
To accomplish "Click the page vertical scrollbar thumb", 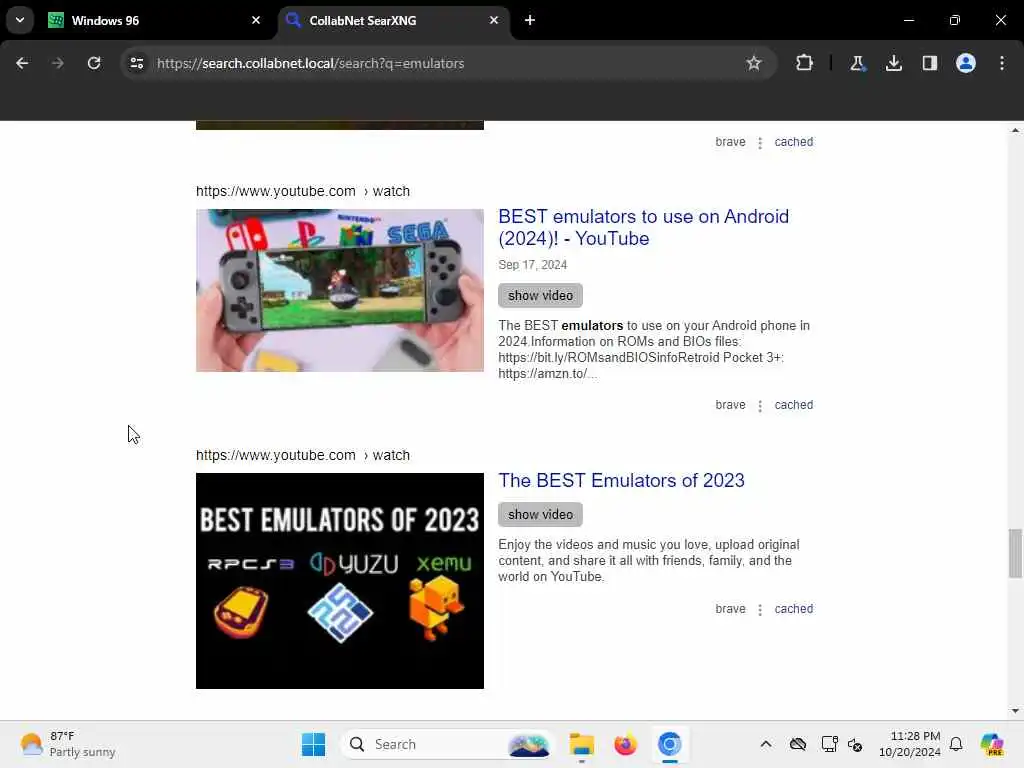I will click(1014, 553).
